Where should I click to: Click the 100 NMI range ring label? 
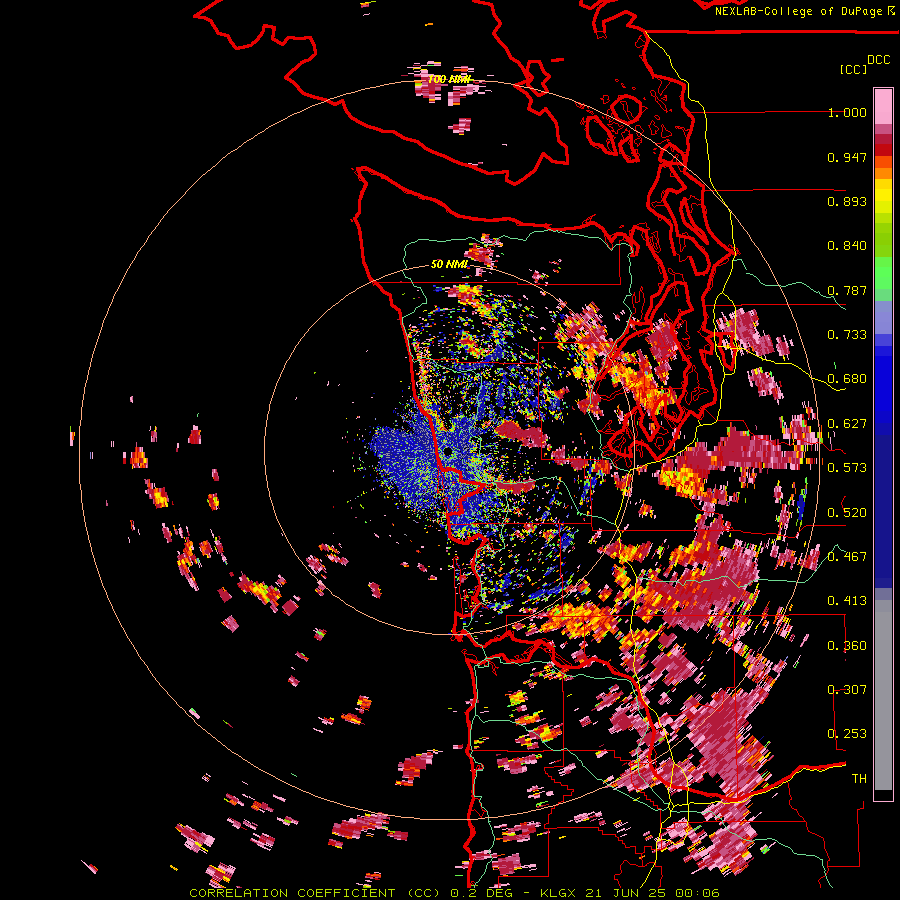[449, 79]
